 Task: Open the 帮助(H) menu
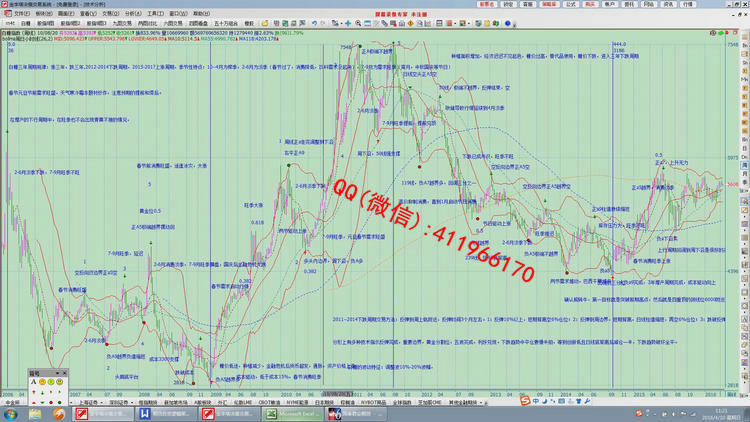201,13
